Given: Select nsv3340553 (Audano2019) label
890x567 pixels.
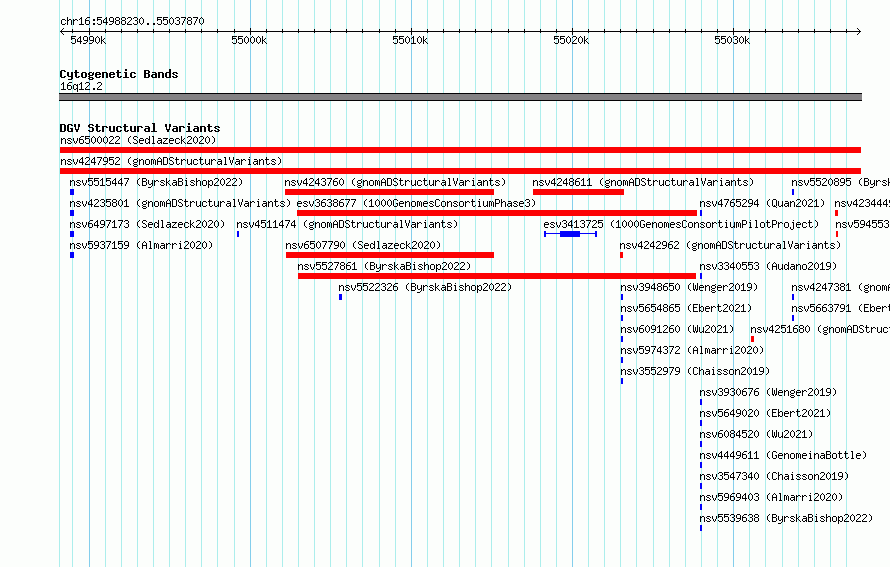Looking at the screenshot, I should pyautogui.click(x=768, y=266).
